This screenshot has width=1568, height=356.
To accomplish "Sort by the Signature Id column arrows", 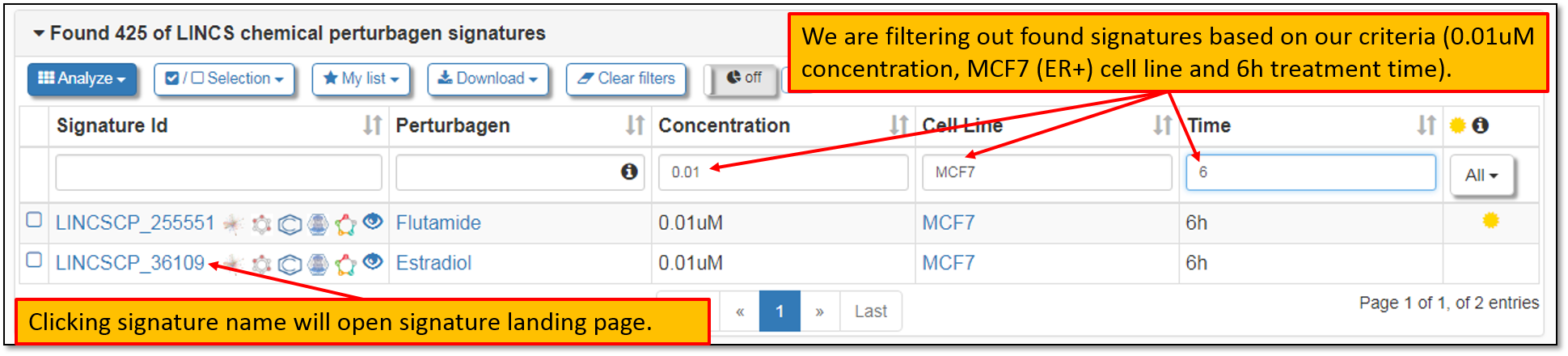I will click(x=372, y=125).
